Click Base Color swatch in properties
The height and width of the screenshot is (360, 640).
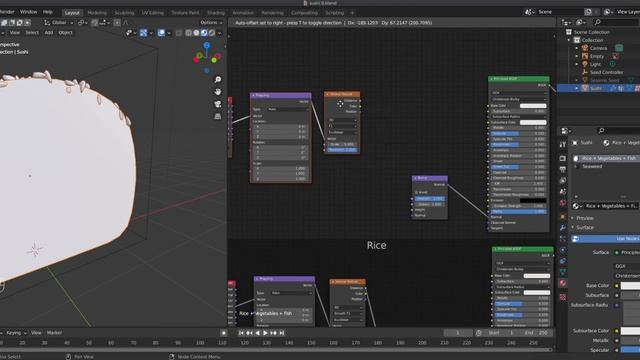pos(630,286)
